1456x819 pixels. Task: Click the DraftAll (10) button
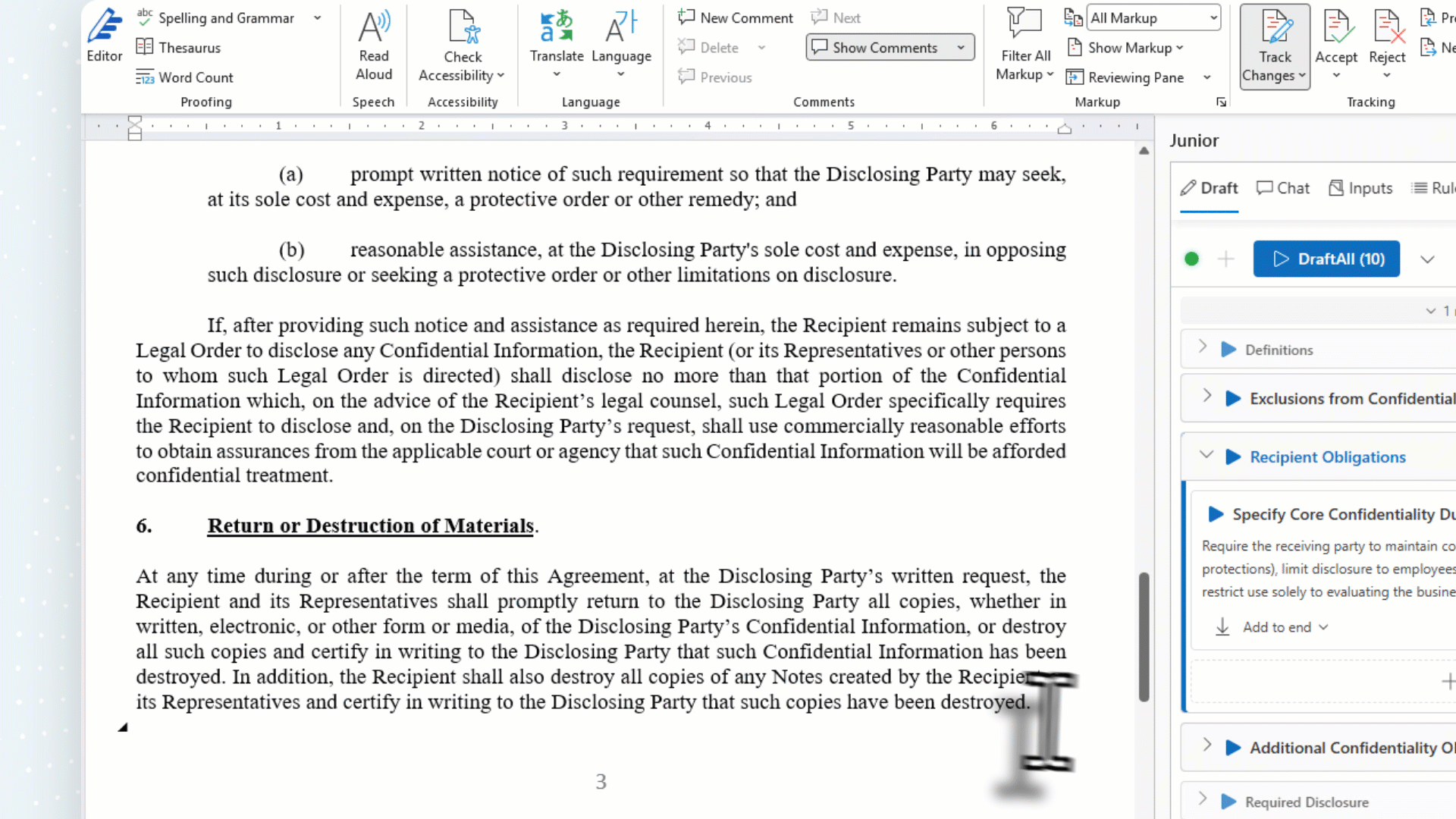(1326, 259)
